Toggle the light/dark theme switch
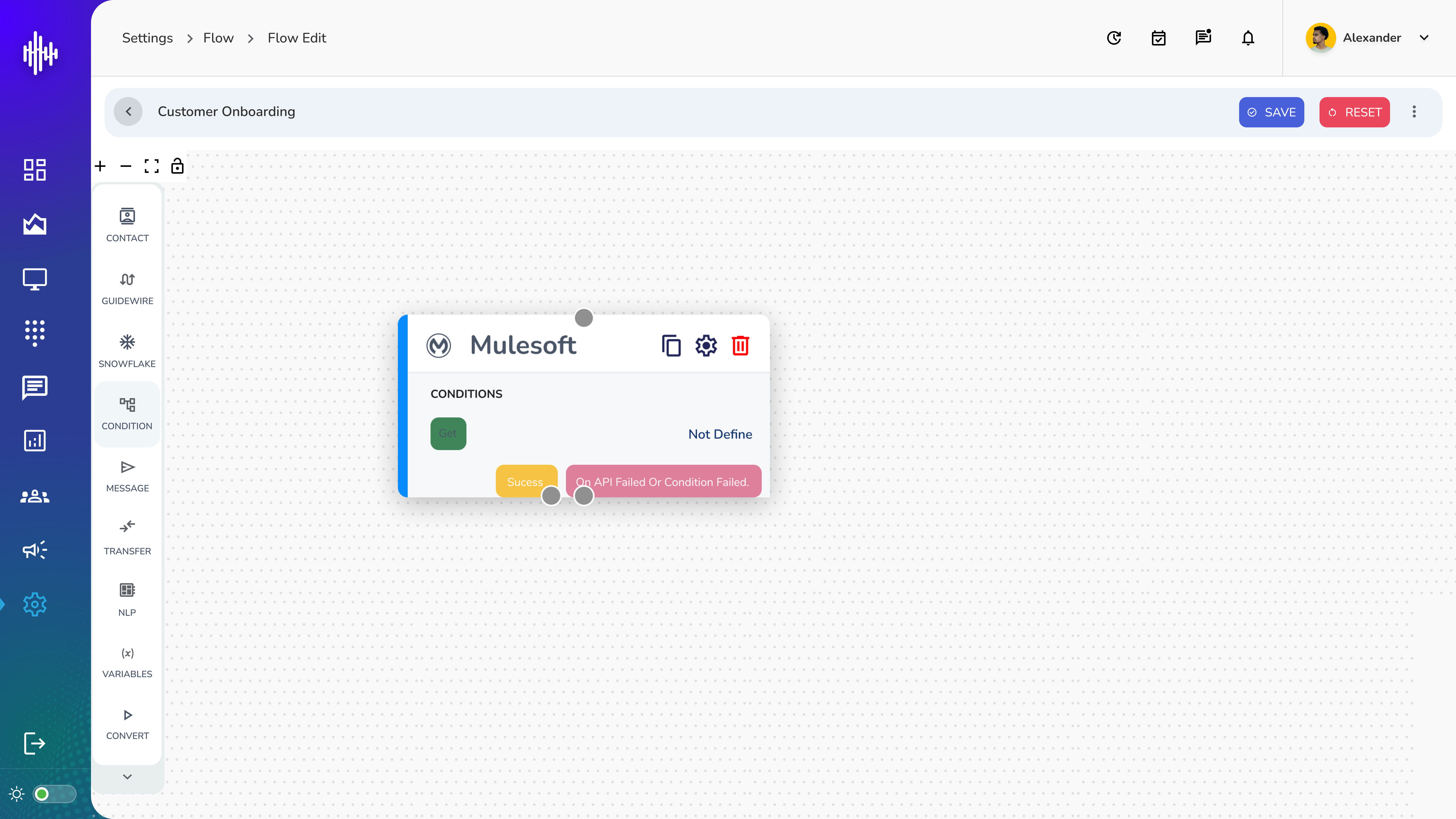 54,794
